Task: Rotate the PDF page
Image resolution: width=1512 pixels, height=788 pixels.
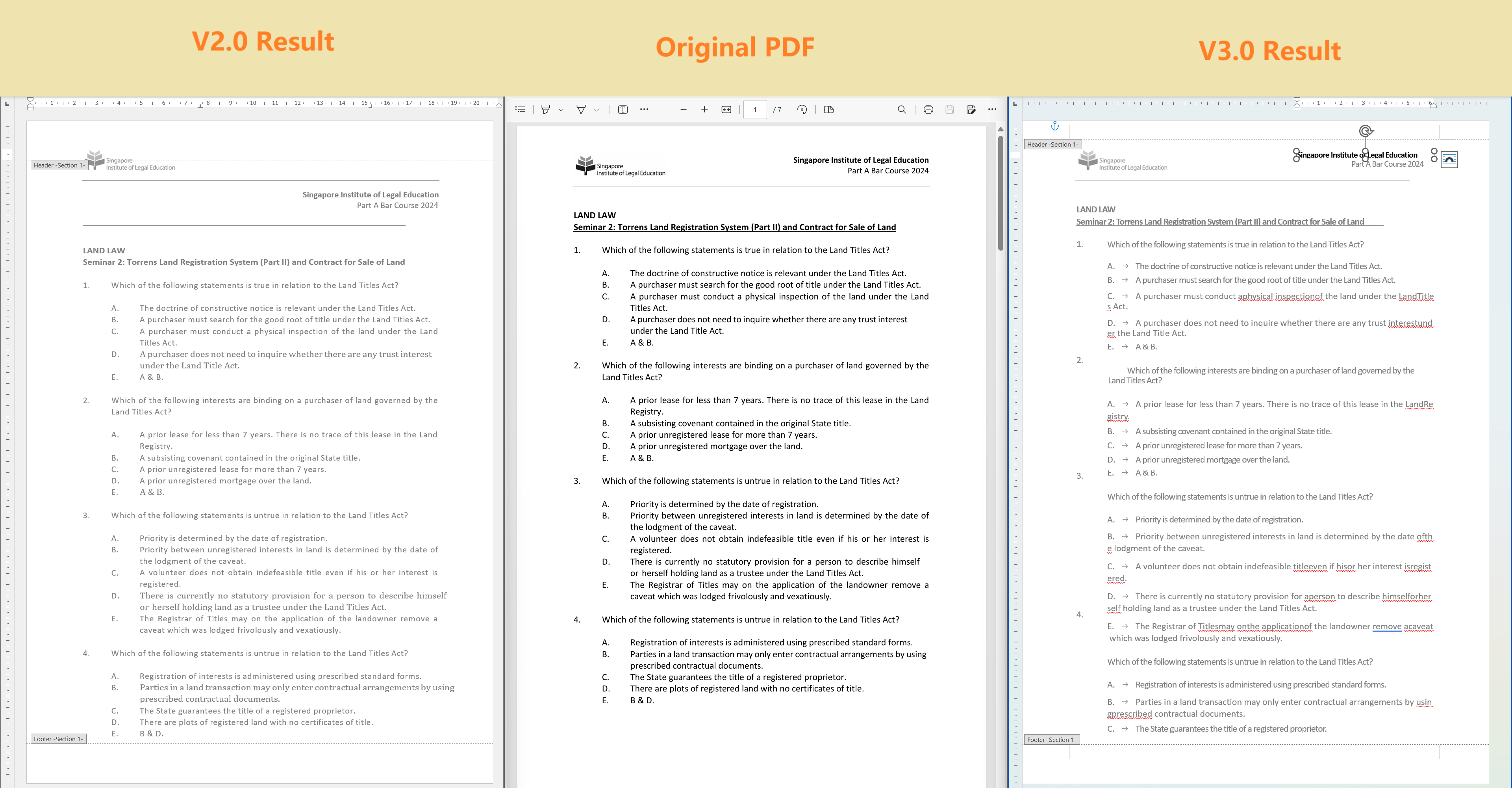Action: [802, 109]
